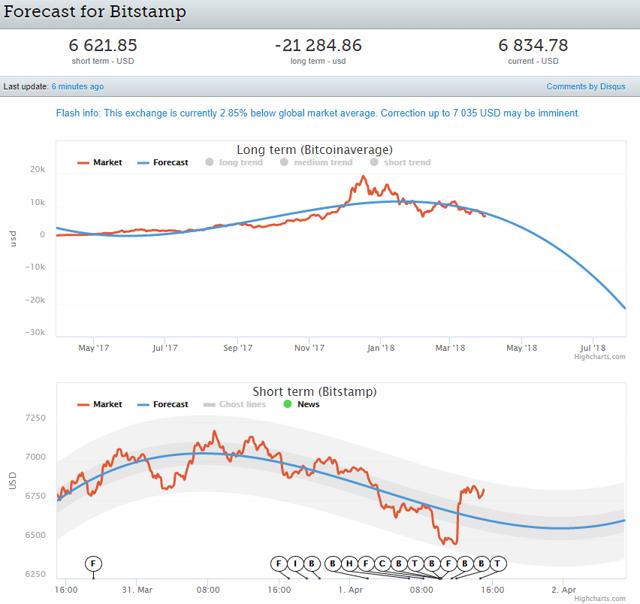Open the B news flag between I and B
Image resolution: width=640 pixels, height=604 pixels.
pyautogui.click(x=312, y=564)
